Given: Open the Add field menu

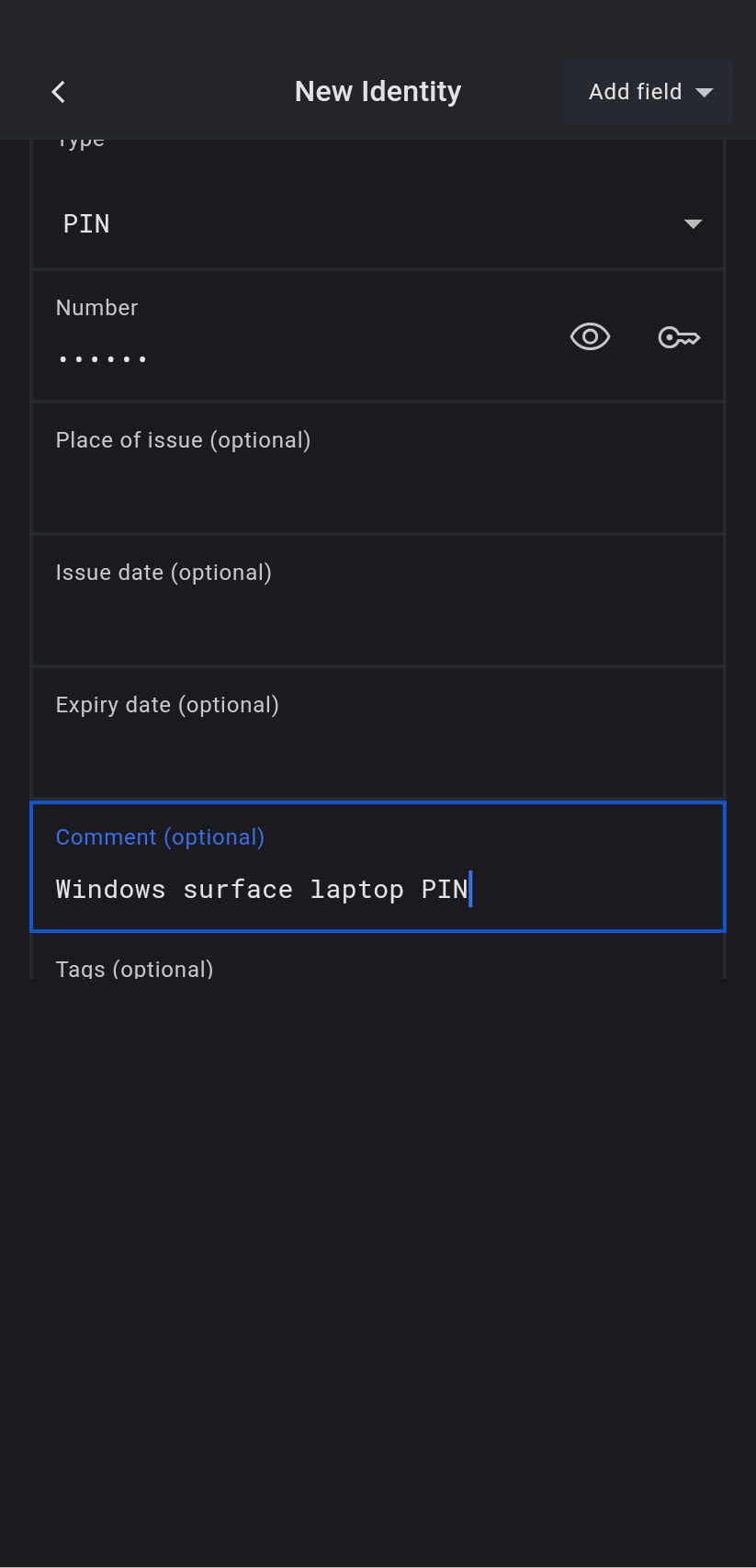Looking at the screenshot, I should pos(636,92).
